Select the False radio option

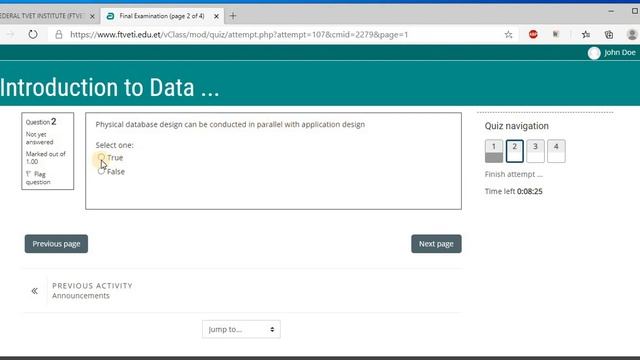click(x=101, y=171)
